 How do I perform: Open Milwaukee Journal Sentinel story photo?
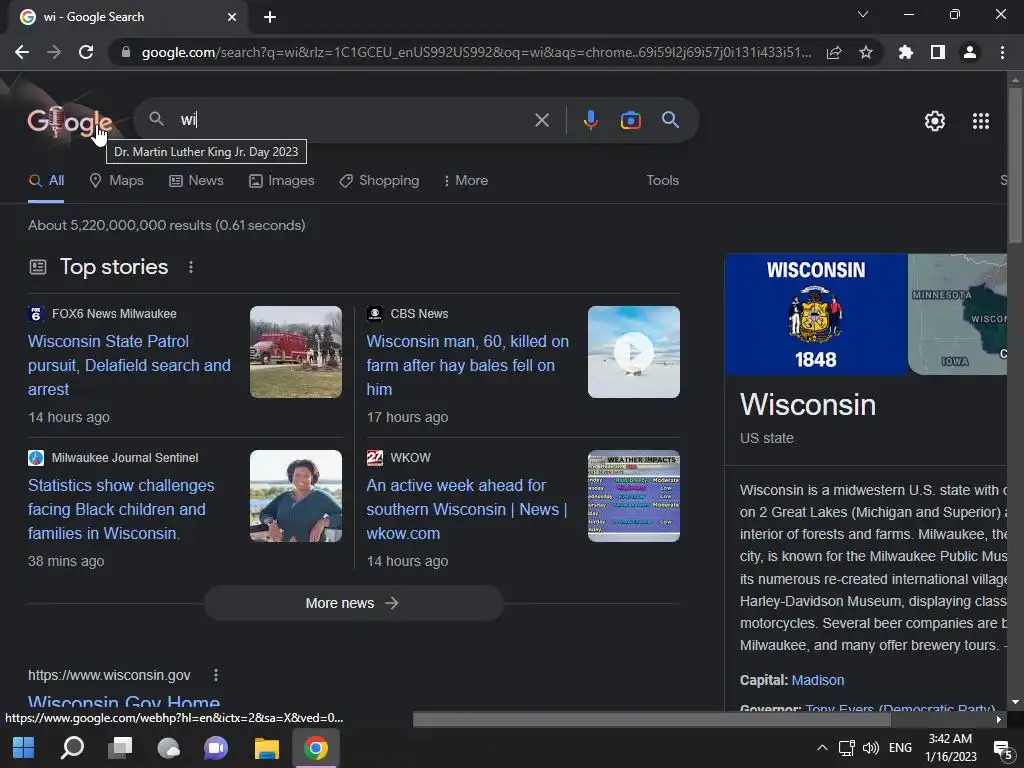tap(296, 496)
